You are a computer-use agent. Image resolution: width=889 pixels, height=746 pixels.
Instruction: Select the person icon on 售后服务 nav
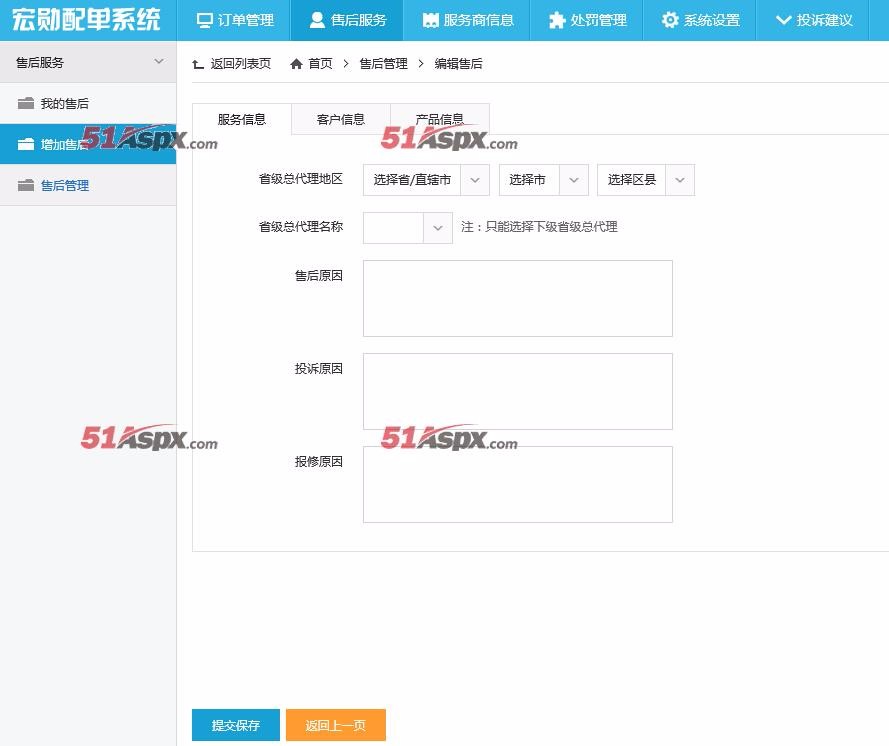[318, 20]
